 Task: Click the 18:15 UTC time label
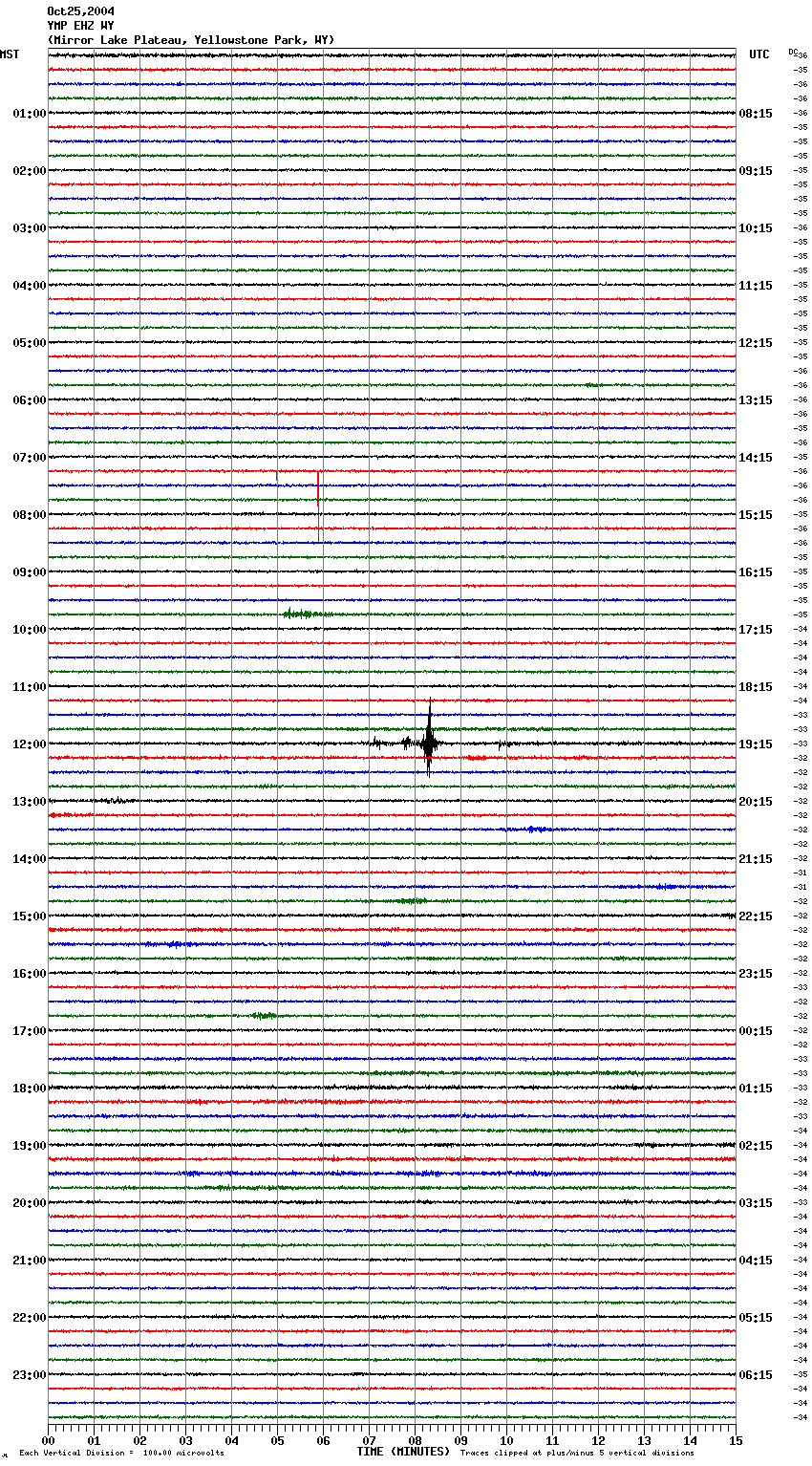click(x=756, y=687)
